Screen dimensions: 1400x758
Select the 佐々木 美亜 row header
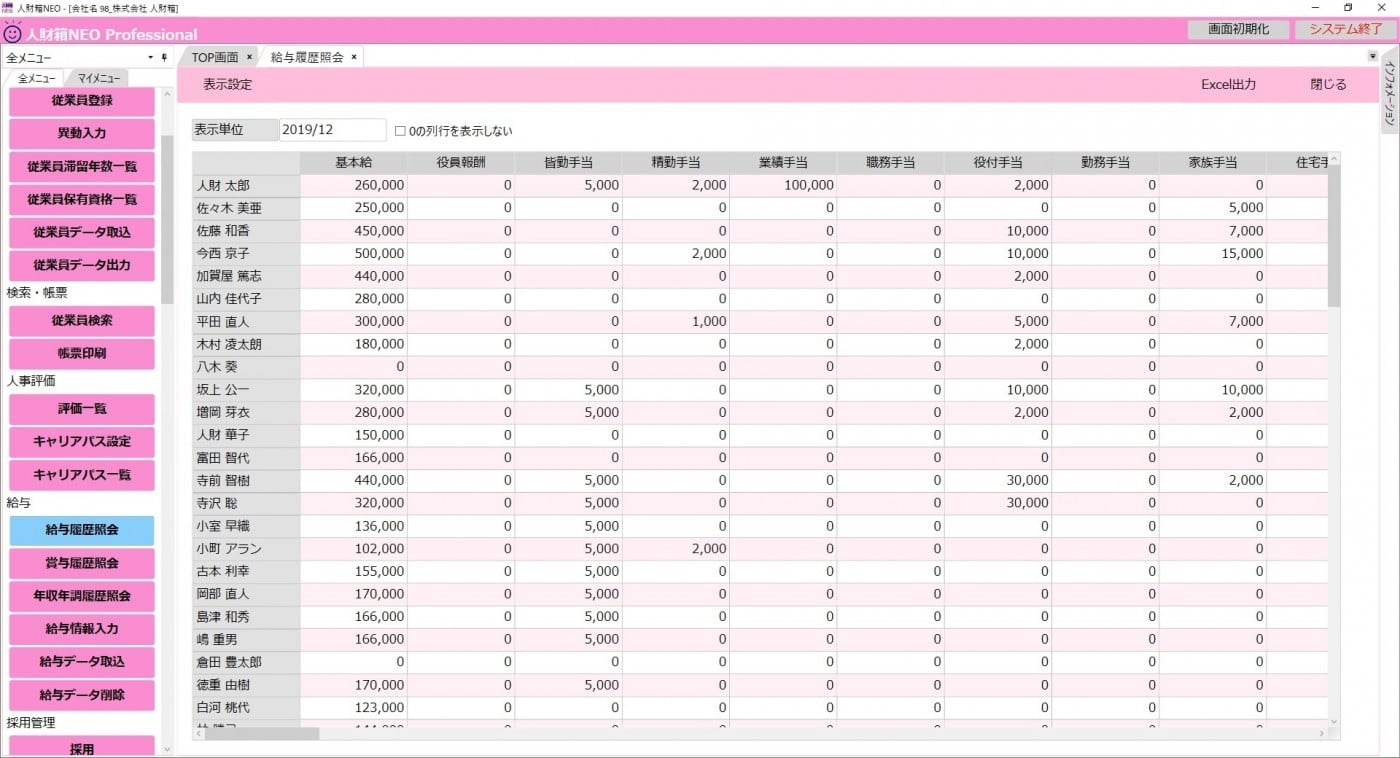[246, 208]
